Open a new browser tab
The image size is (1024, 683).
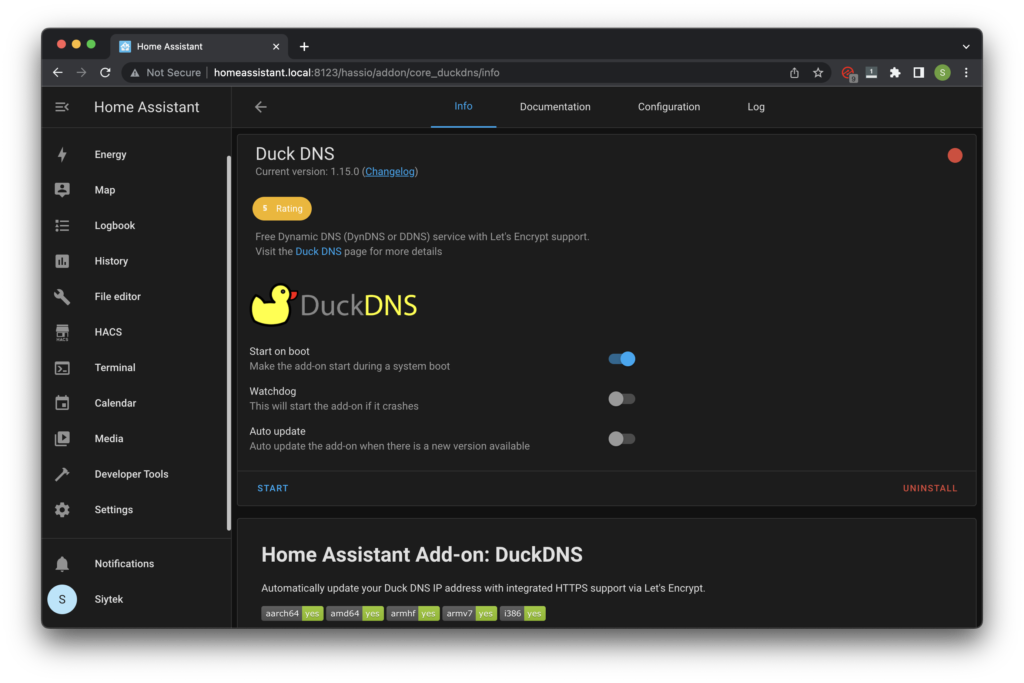click(304, 46)
